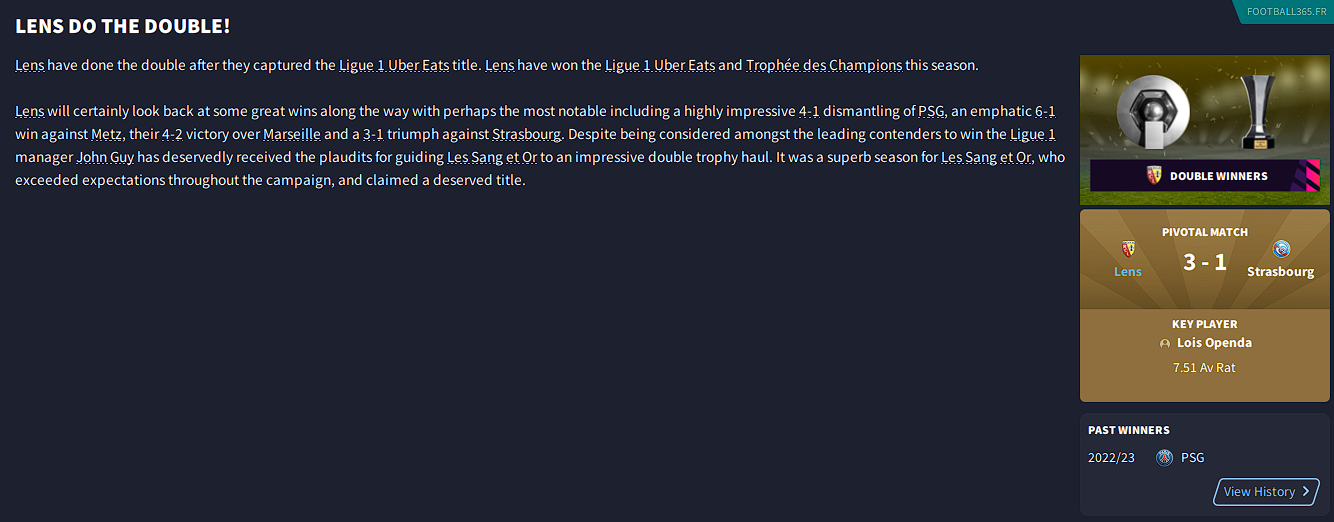Open the 4-1 match result link
1334x522 pixels.
pyautogui.click(x=809, y=111)
